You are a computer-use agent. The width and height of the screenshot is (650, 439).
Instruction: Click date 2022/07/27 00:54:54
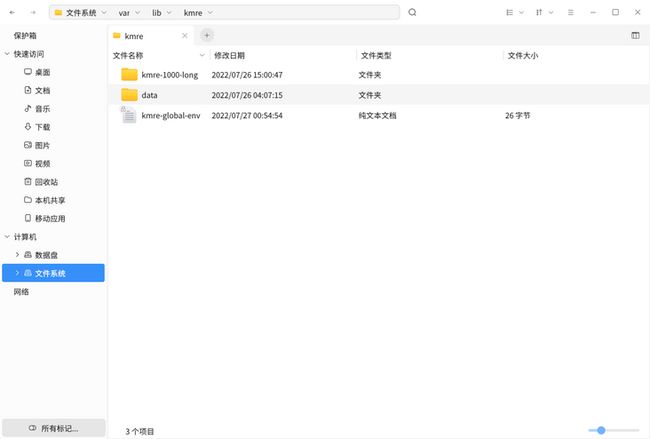tap(247, 116)
